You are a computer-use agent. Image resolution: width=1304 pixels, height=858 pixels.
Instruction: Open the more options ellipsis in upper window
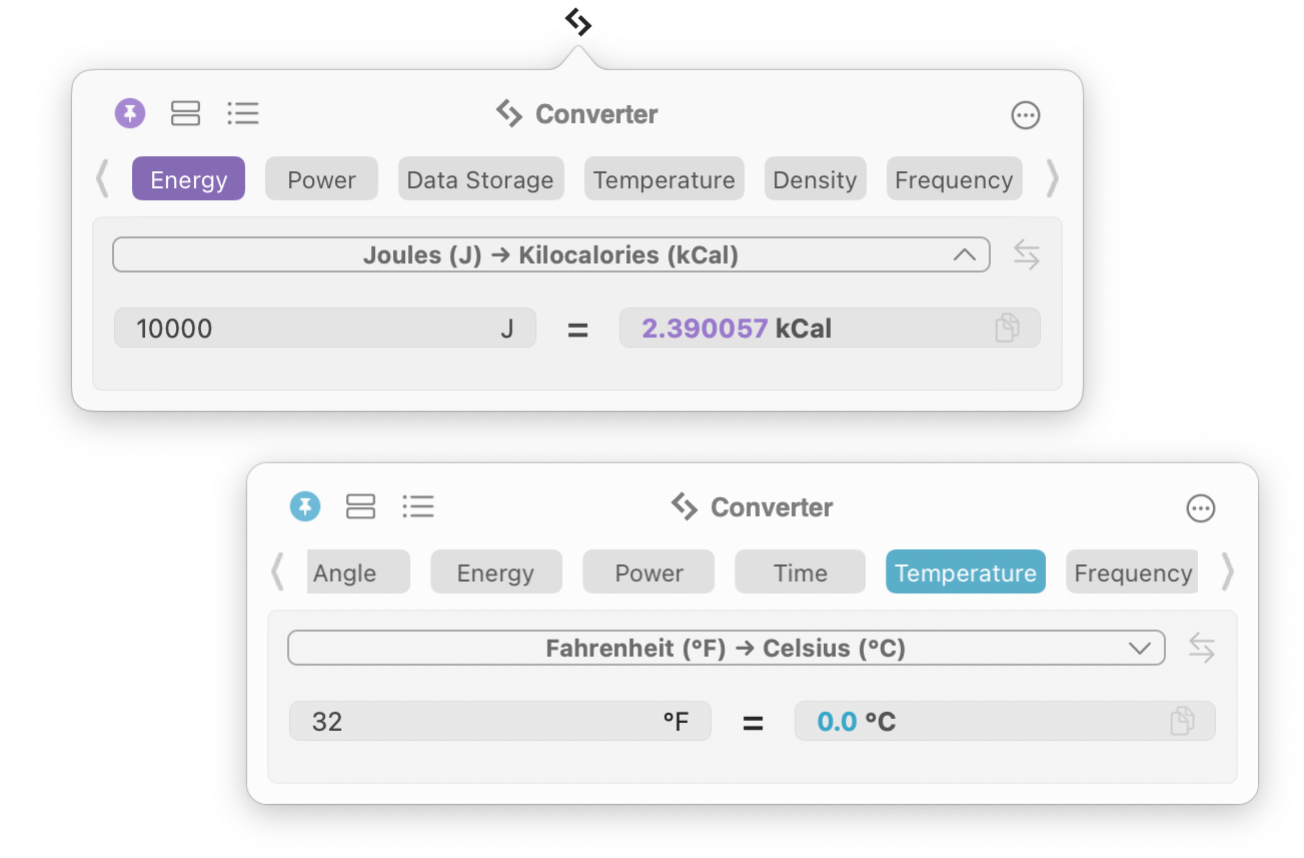(x=1026, y=115)
